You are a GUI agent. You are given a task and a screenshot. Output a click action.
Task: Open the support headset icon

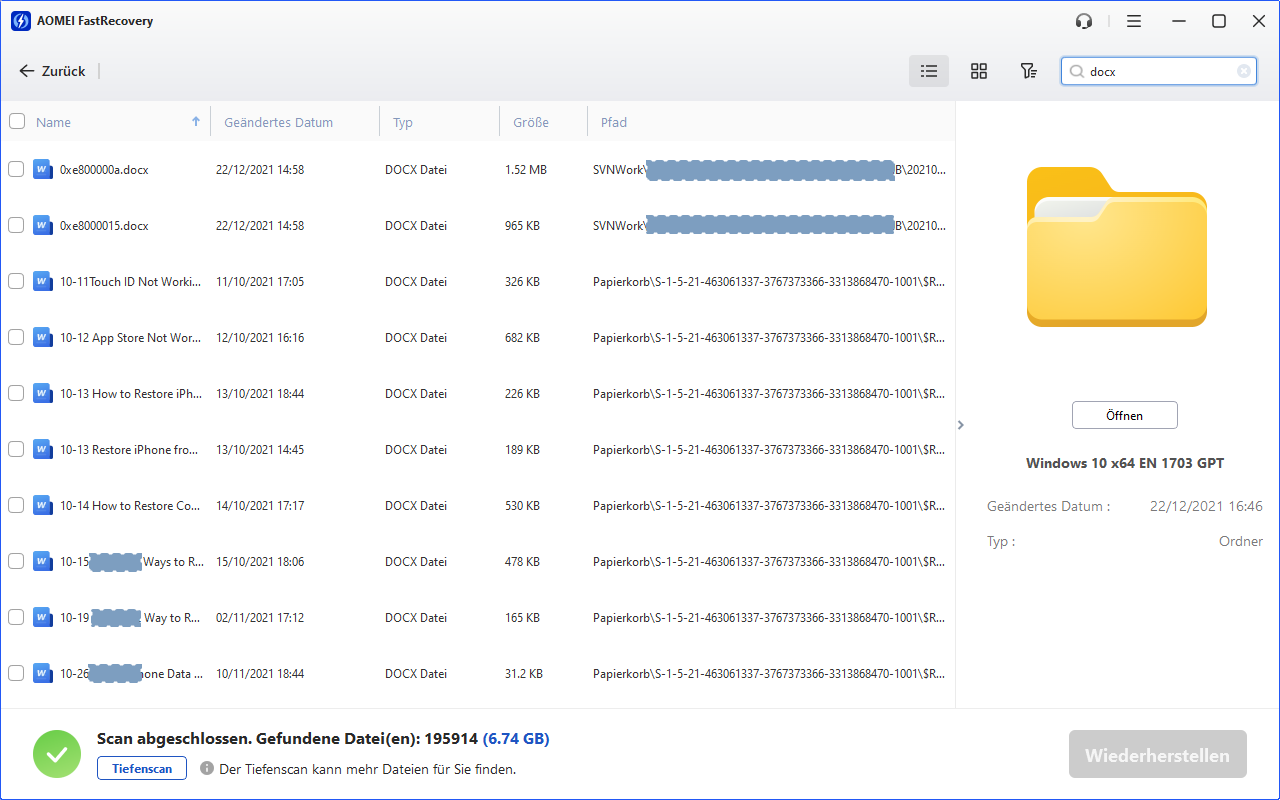pyautogui.click(x=1084, y=21)
